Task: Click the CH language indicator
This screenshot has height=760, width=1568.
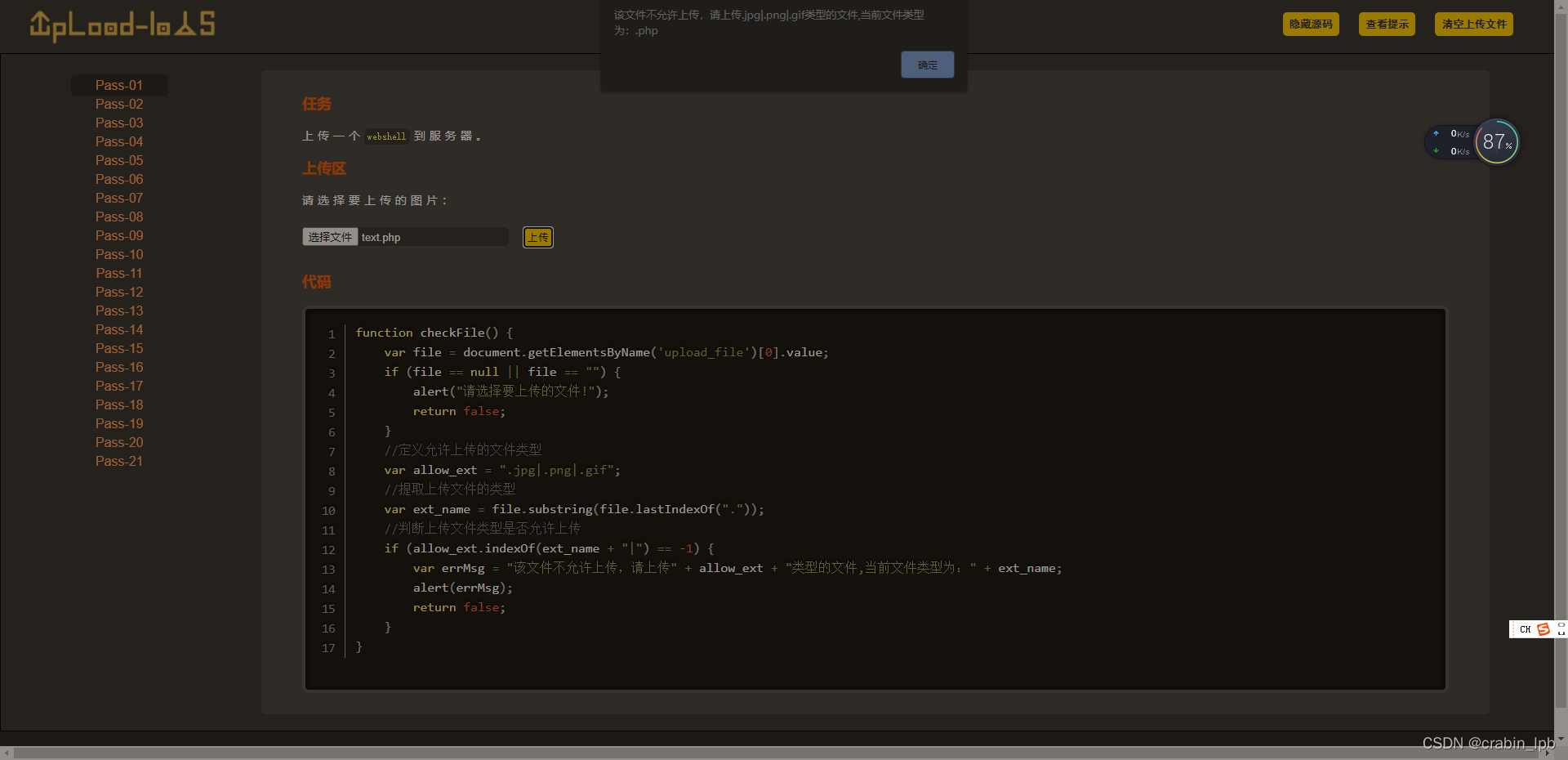Action: pyautogui.click(x=1525, y=629)
